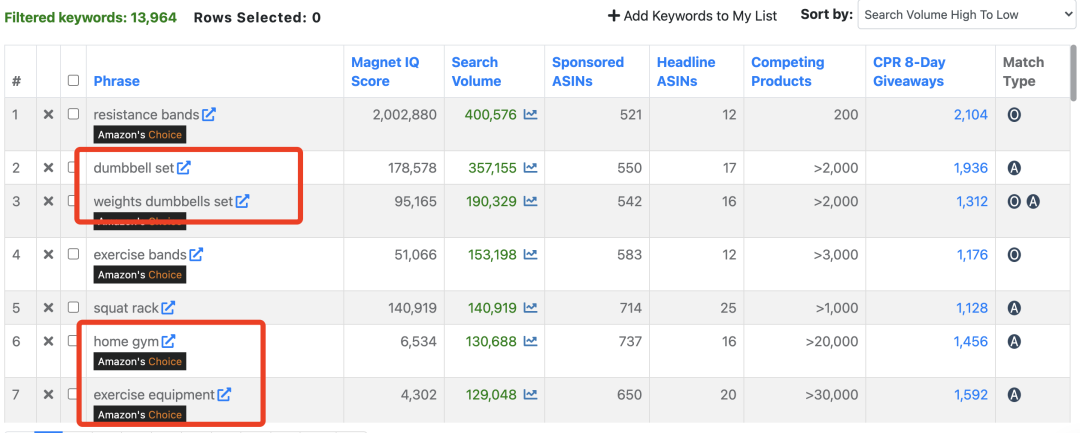Image resolution: width=1080 pixels, height=433 pixels.
Task: Click the Phrase column header
Action: coord(116,81)
